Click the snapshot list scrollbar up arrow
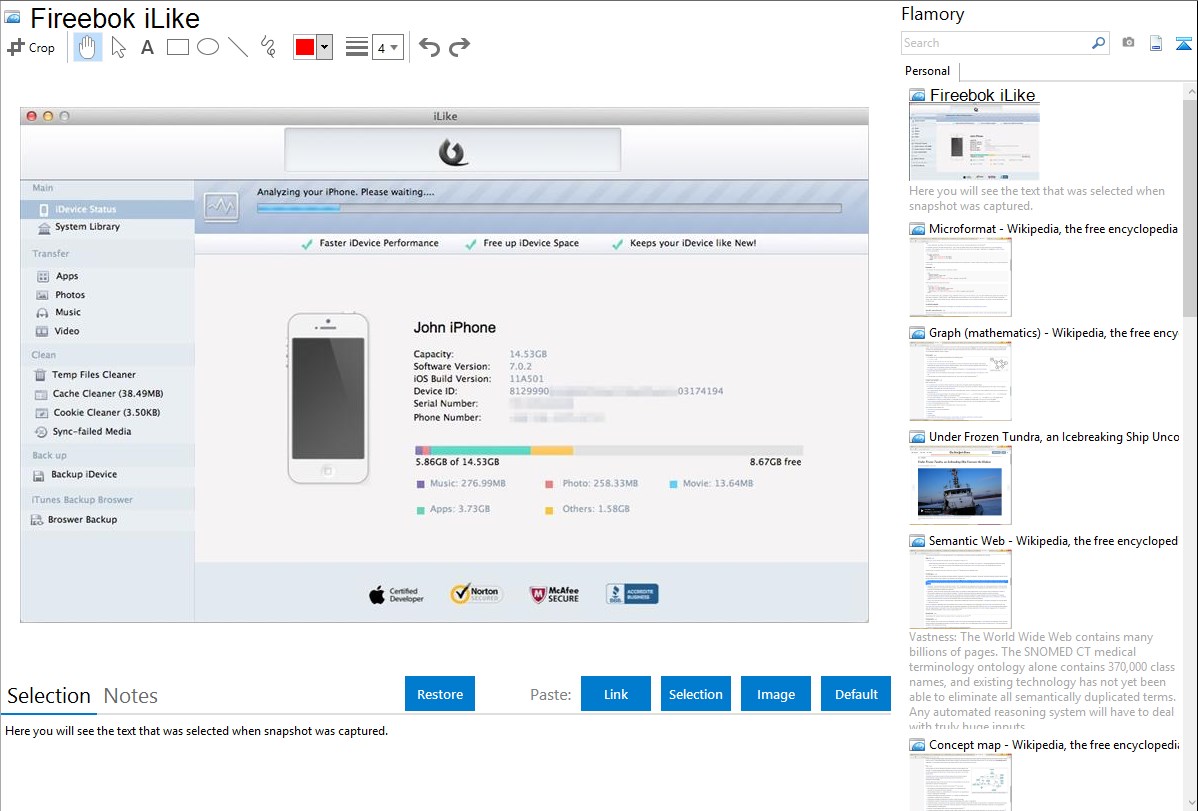Image resolution: width=1198 pixels, height=811 pixels. (x=1190, y=92)
